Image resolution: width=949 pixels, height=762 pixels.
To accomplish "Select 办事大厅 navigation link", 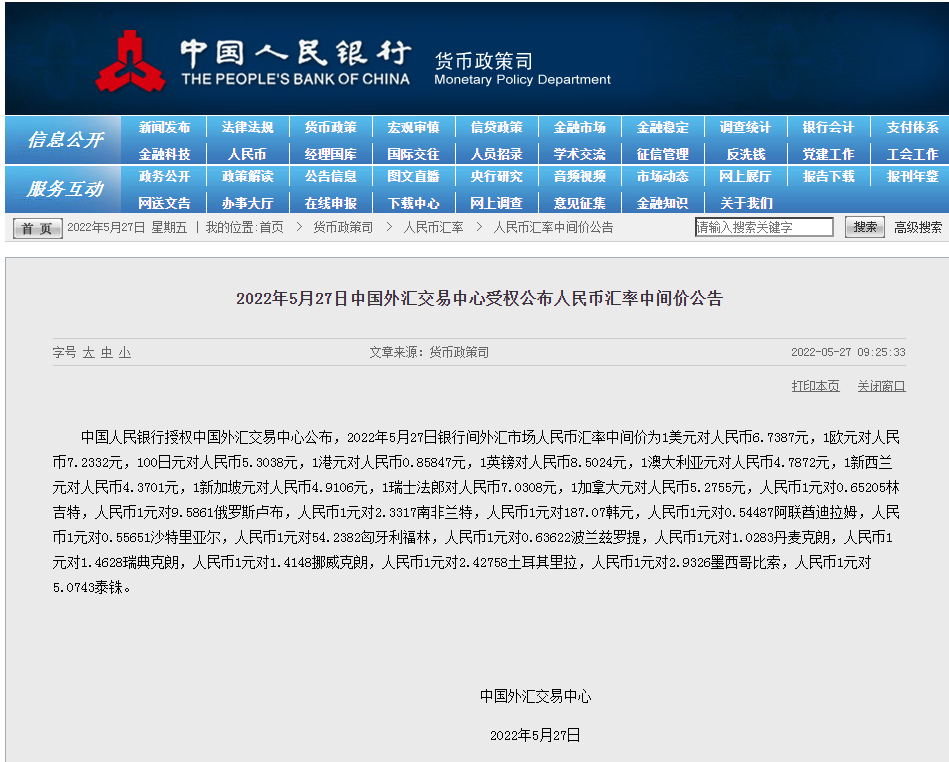I will coord(247,203).
